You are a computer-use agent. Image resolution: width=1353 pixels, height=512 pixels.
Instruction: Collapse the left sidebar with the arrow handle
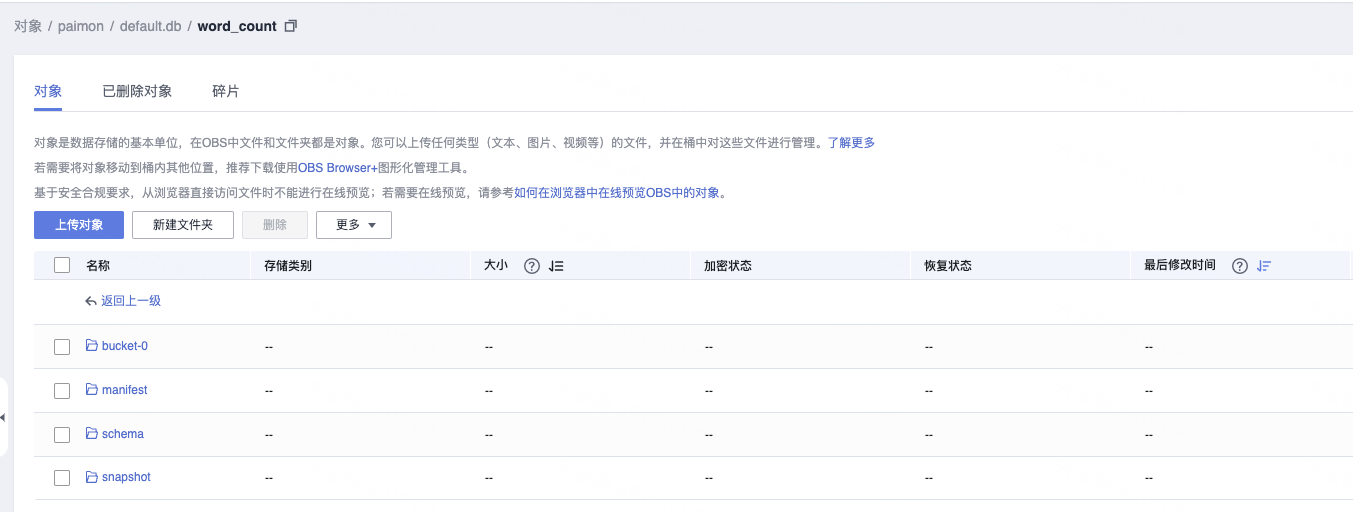click(3, 417)
